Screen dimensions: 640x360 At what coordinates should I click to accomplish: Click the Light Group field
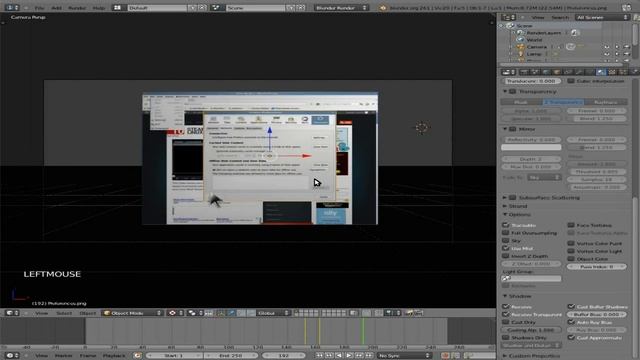531,278
